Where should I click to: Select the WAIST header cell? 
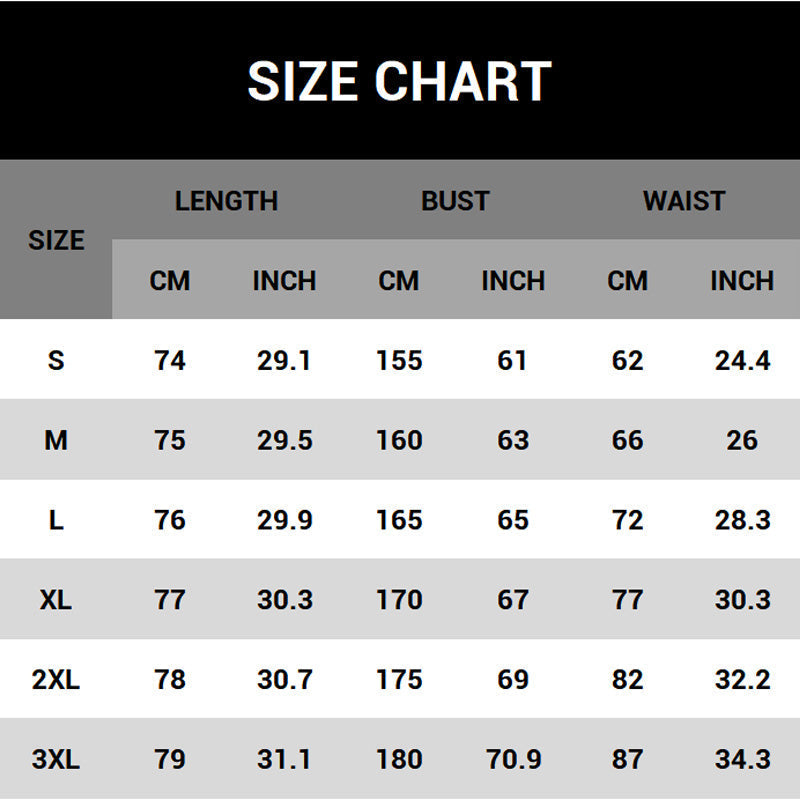[684, 200]
